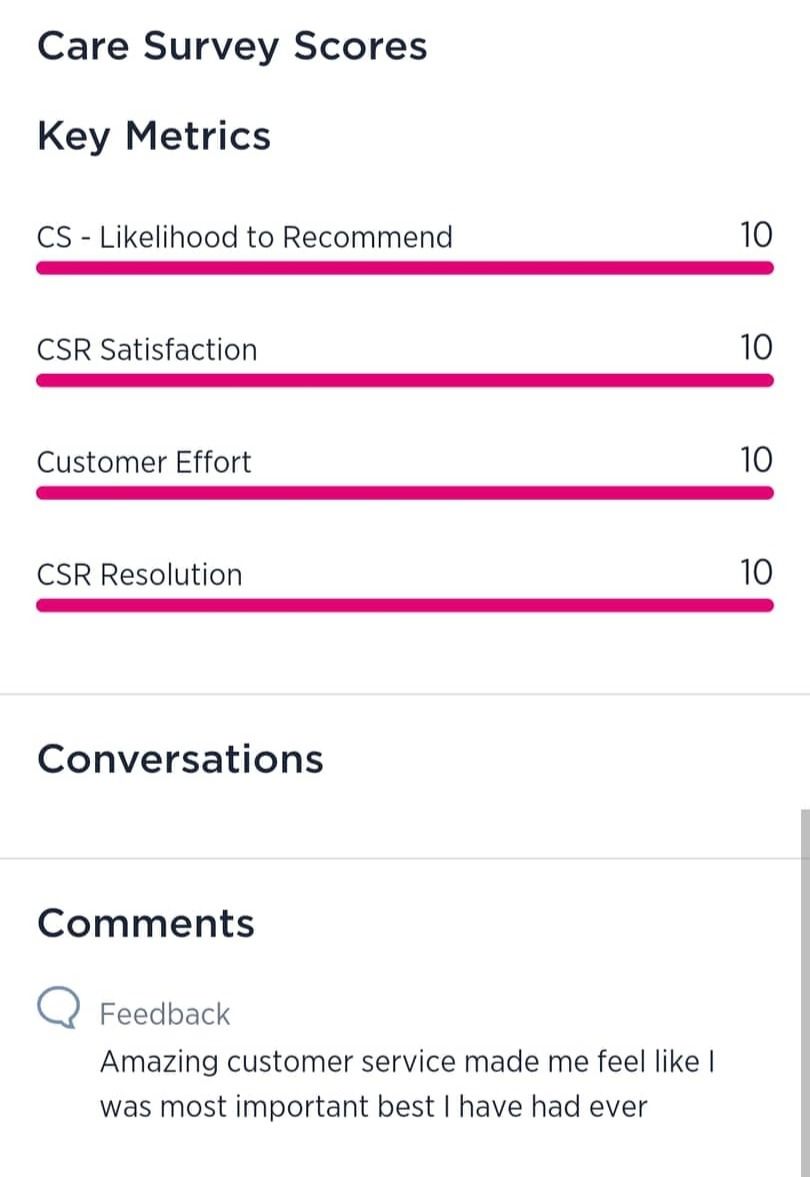Click the Likelihood to Recommend score of 10

pyautogui.click(x=756, y=236)
